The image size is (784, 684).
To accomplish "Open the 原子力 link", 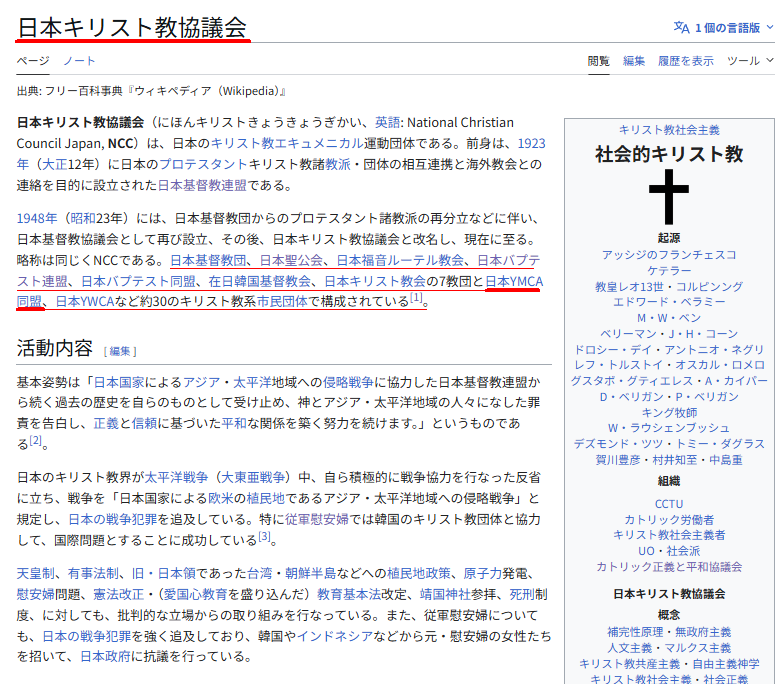I will coord(482,574).
